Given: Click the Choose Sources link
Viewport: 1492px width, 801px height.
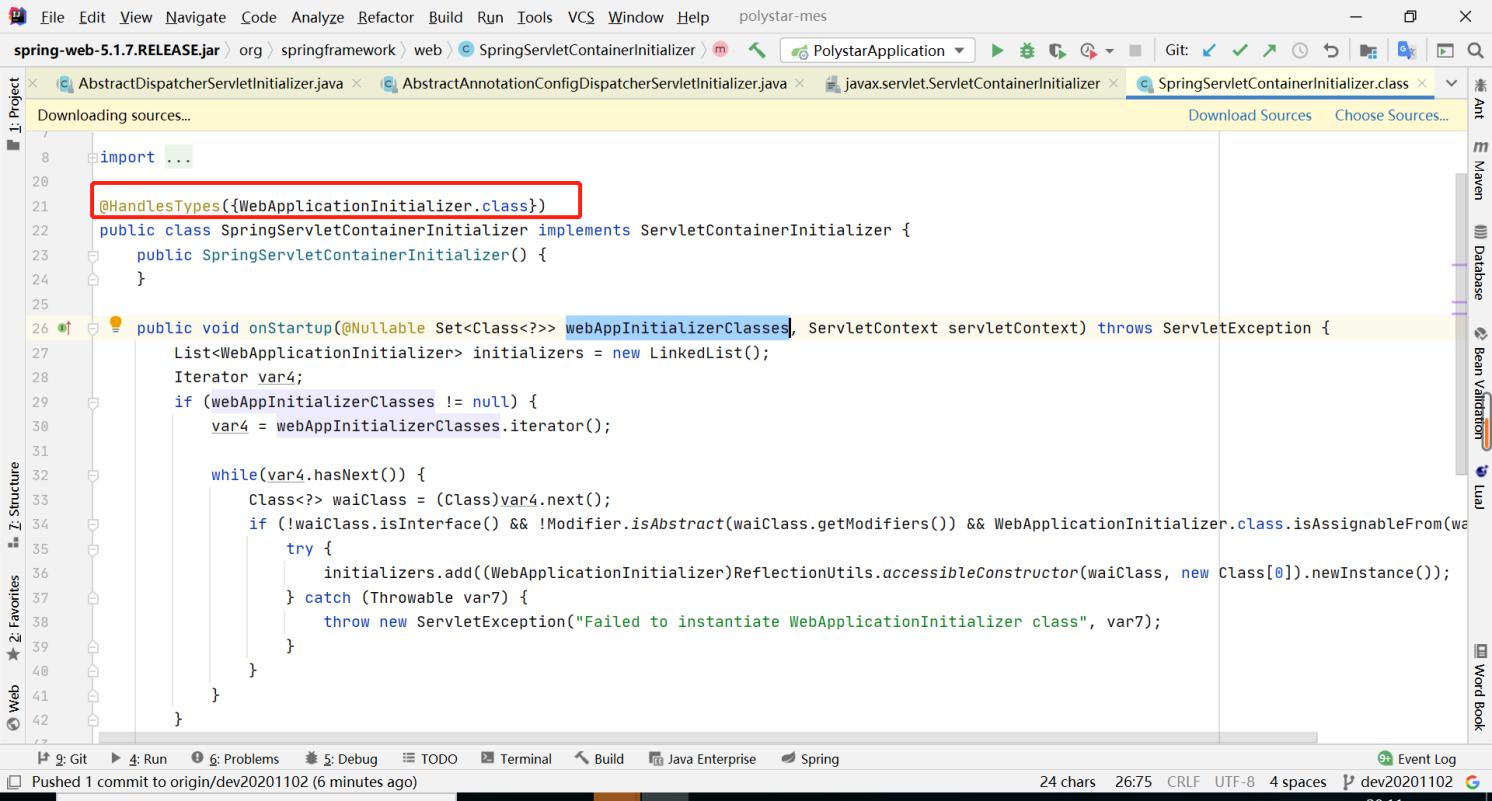Looking at the screenshot, I should (x=1391, y=115).
